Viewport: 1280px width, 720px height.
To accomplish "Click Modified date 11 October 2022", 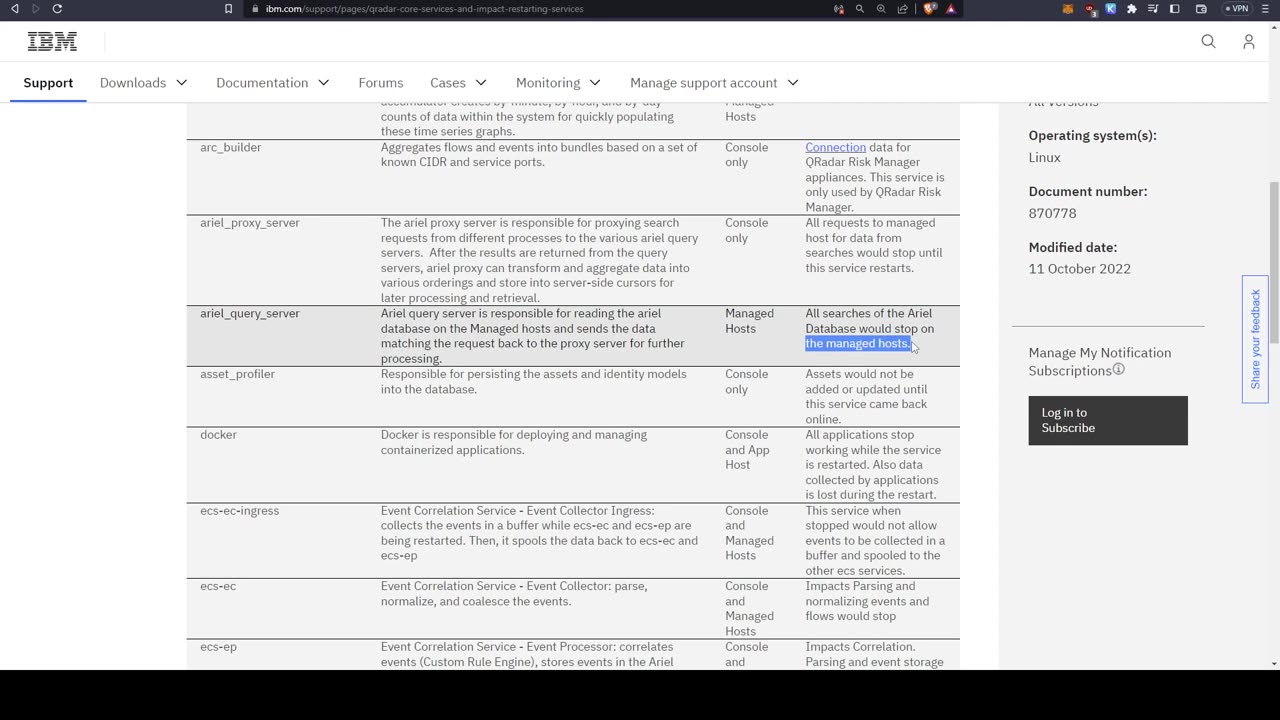I will point(1079,269).
